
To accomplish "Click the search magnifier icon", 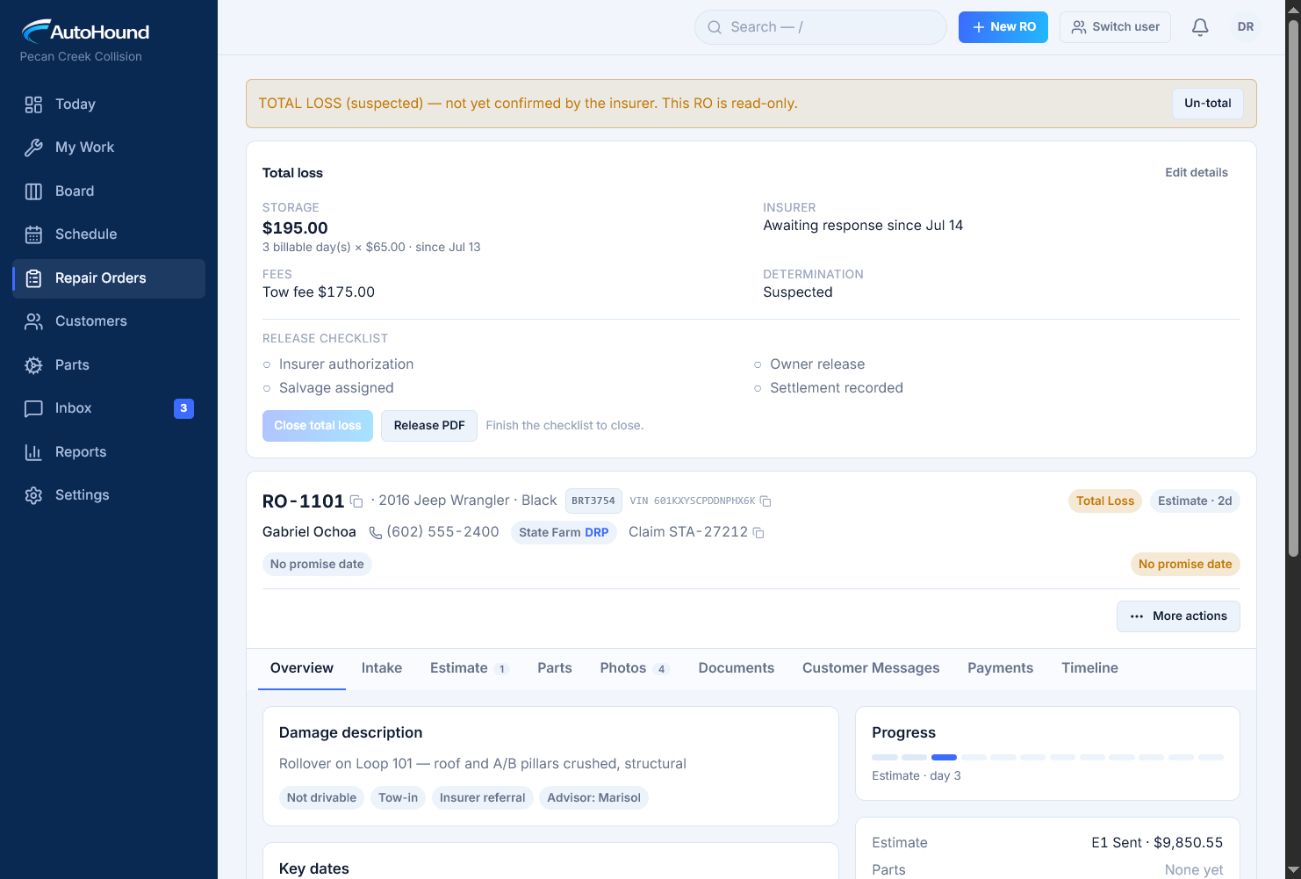I will [715, 27].
